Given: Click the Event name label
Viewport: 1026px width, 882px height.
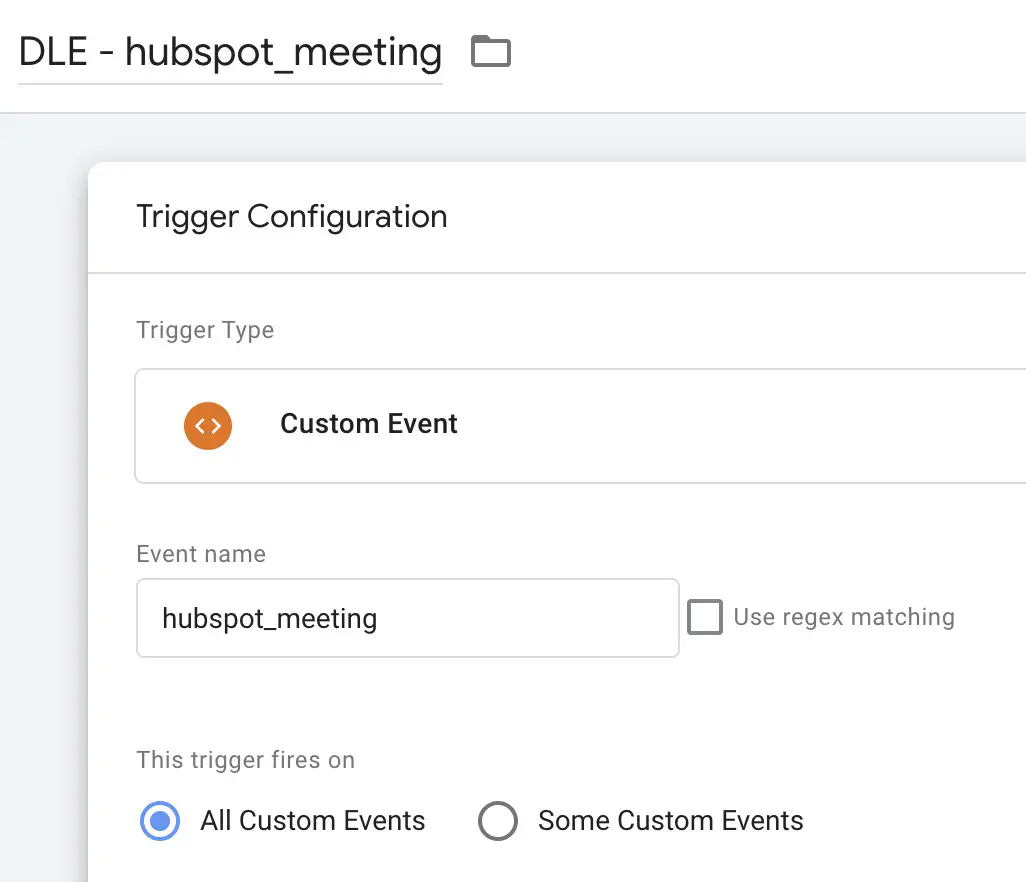Looking at the screenshot, I should pyautogui.click(x=201, y=554).
